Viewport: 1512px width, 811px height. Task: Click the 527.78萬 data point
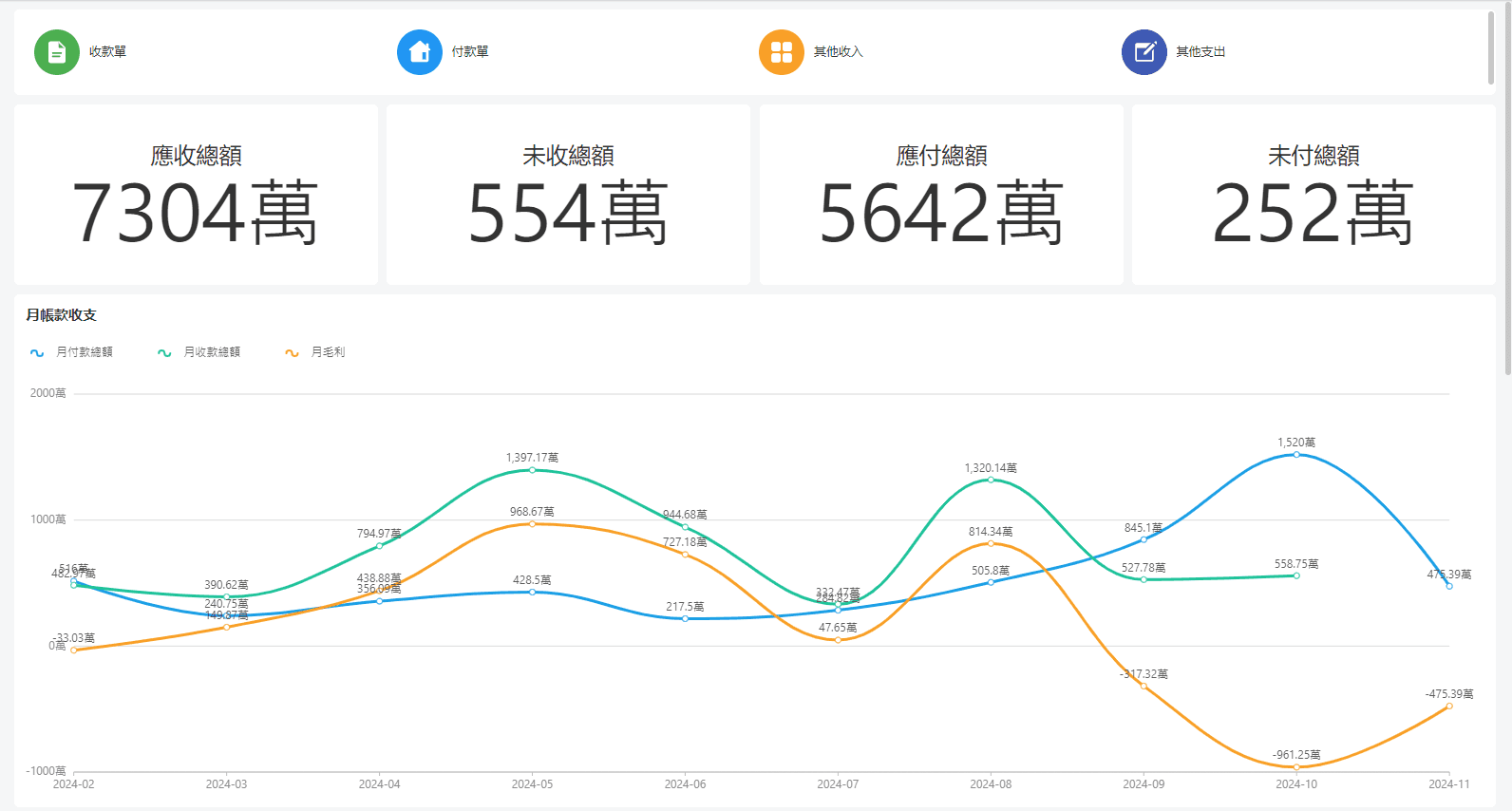click(1143, 579)
